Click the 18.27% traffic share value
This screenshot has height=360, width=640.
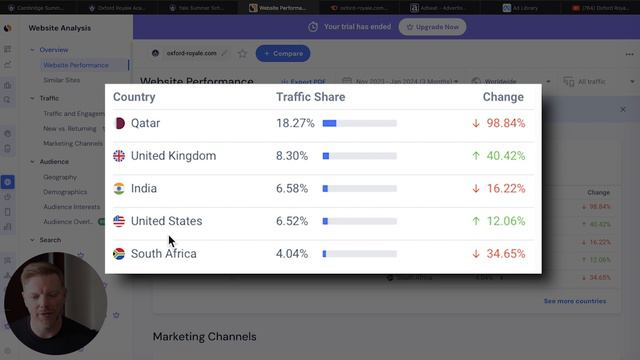(x=295, y=123)
